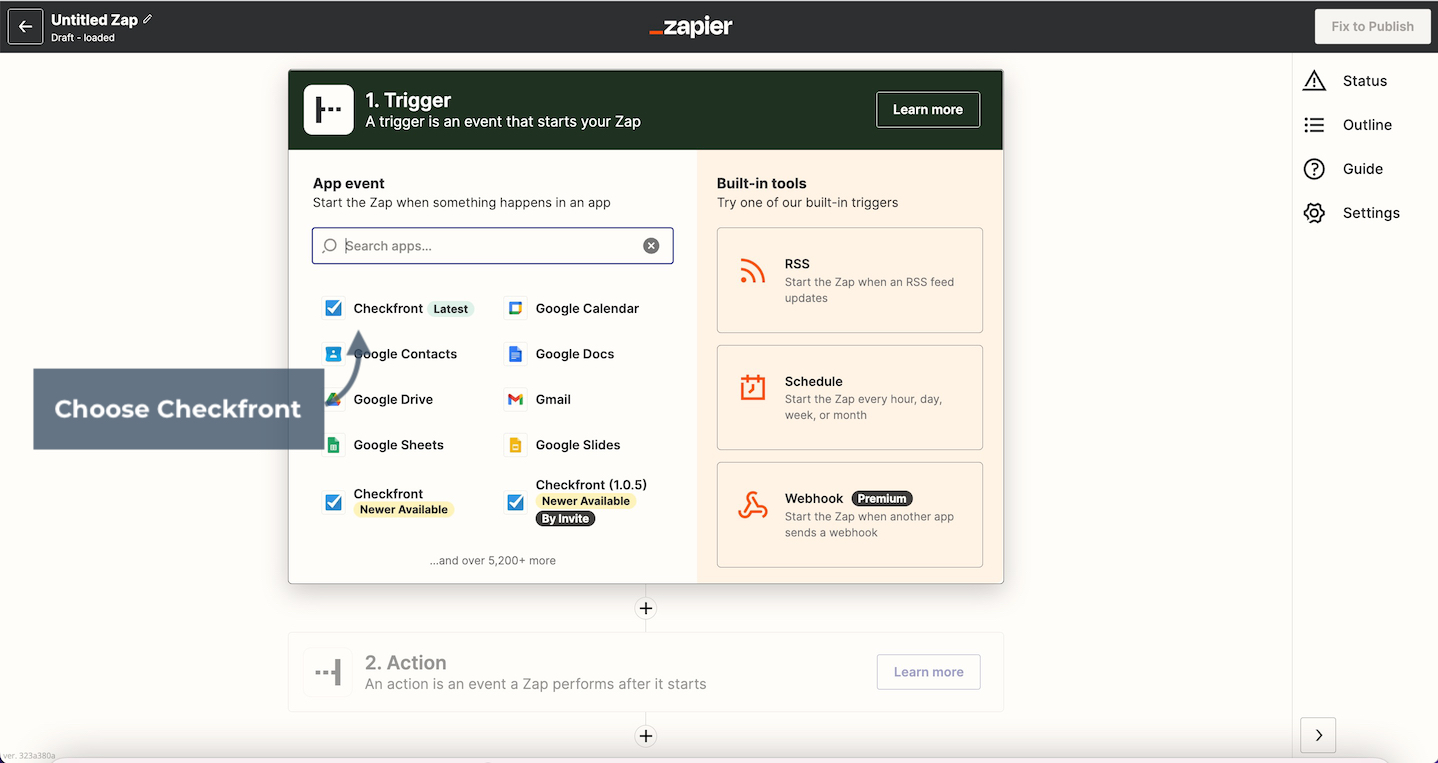Select the Webhook Premium trigger card
1438x763 pixels.
pyautogui.click(x=850, y=514)
